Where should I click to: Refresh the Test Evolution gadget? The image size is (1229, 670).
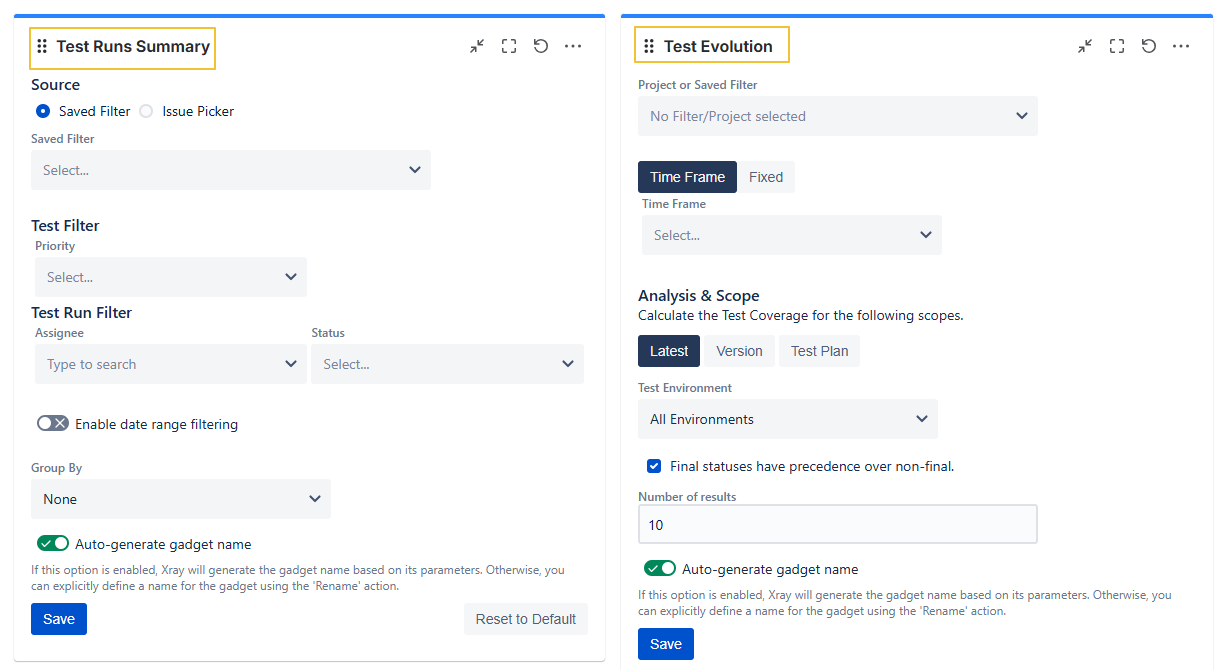[x=1149, y=46]
